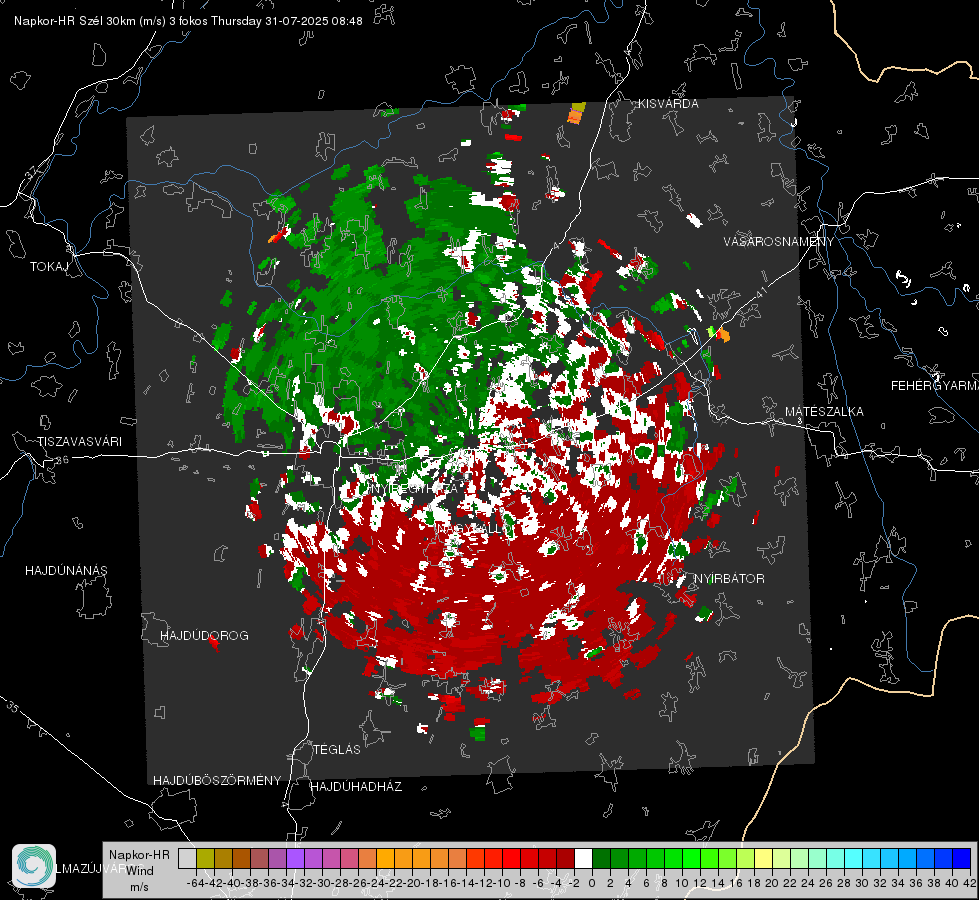Select the bright green swatch between 10 and 12
979x900 pixels.
click(692, 858)
